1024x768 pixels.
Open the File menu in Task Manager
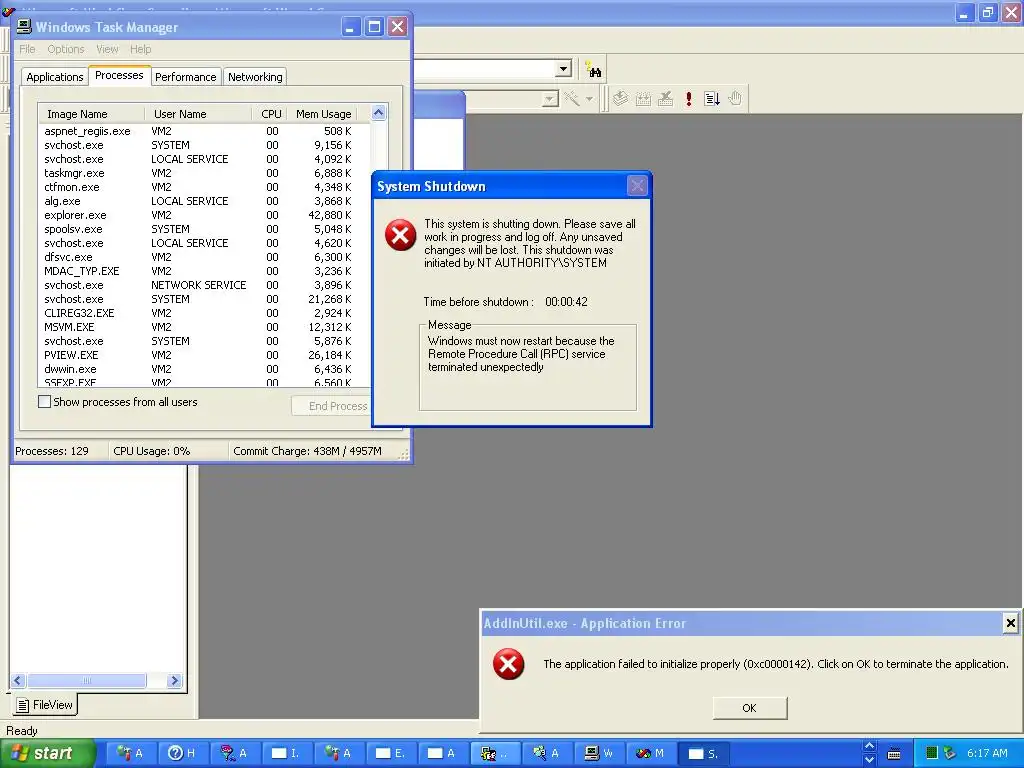click(27, 49)
